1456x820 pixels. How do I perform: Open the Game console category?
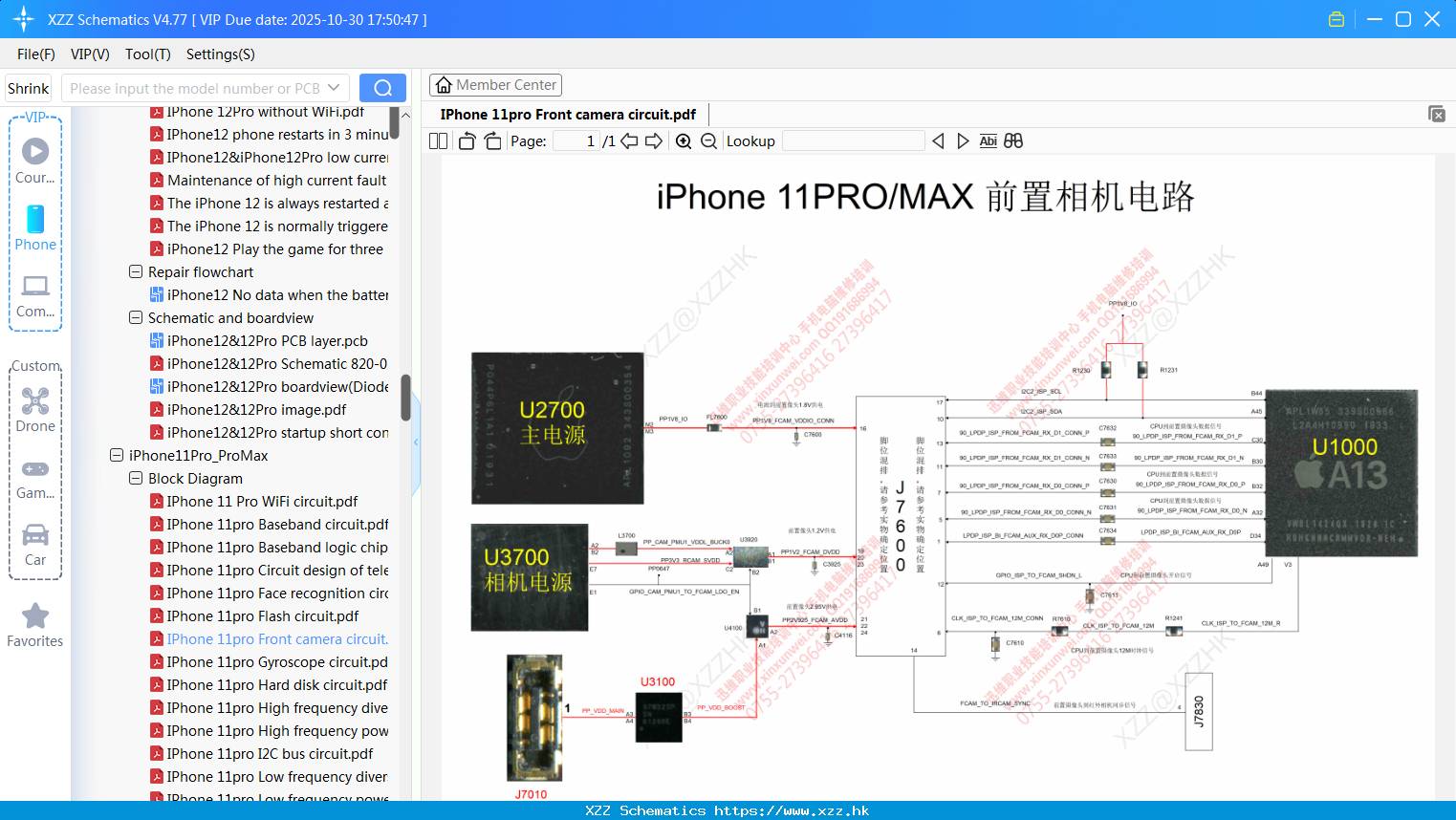35,479
